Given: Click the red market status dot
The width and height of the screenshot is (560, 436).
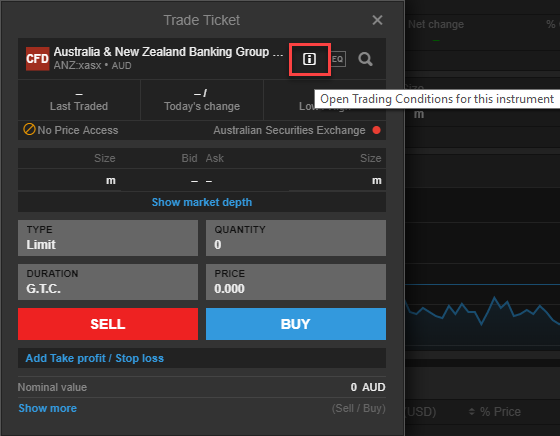Looking at the screenshot, I should 376,130.
